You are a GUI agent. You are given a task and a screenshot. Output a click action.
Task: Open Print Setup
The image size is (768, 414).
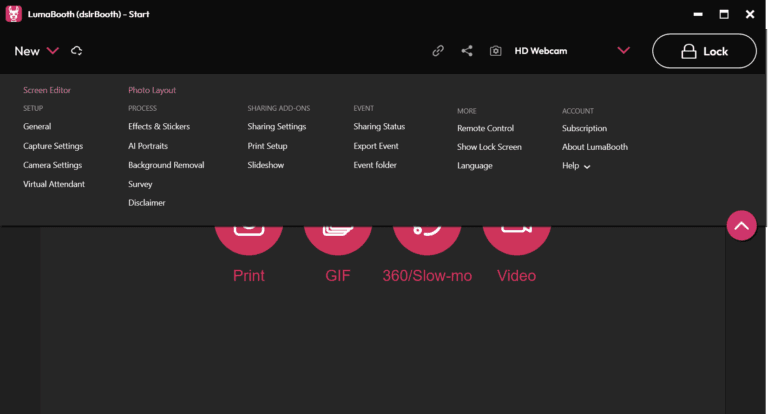(267, 146)
